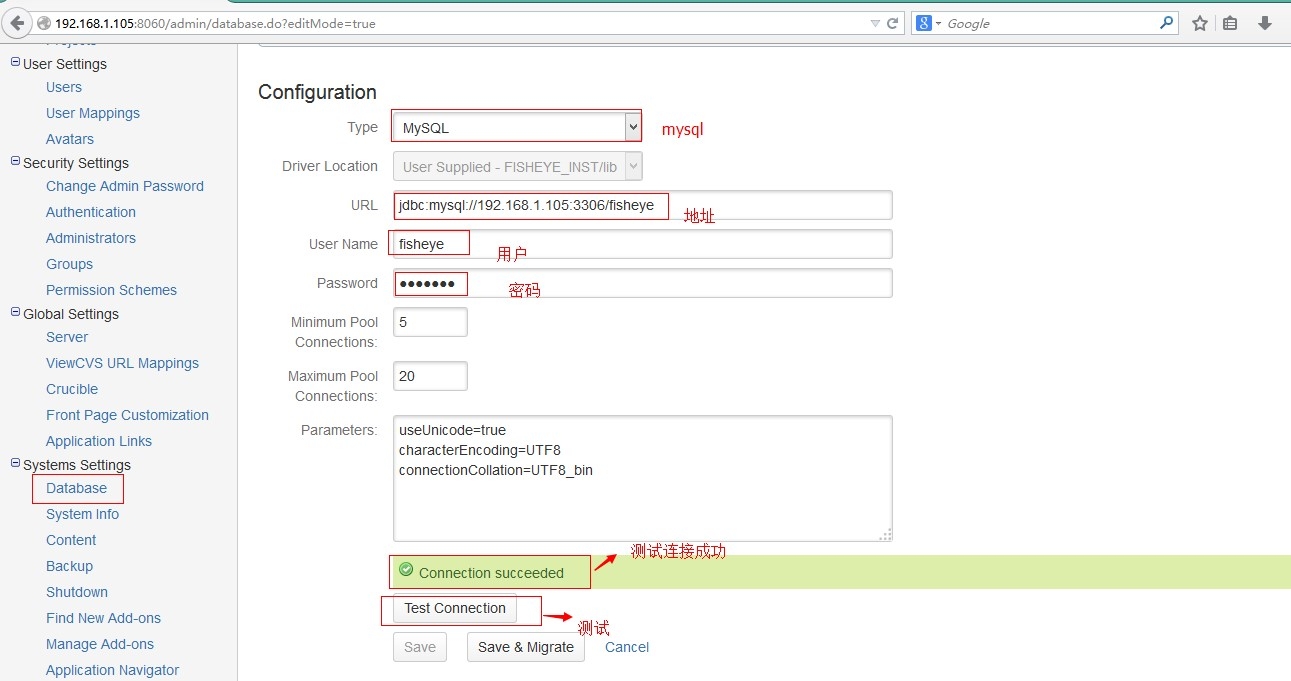Click the Password field

point(642,283)
